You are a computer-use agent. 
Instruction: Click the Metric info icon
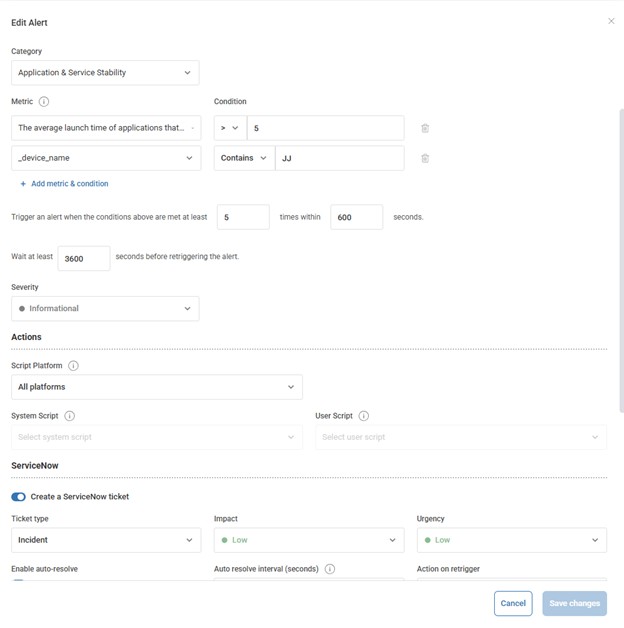tap(44, 101)
